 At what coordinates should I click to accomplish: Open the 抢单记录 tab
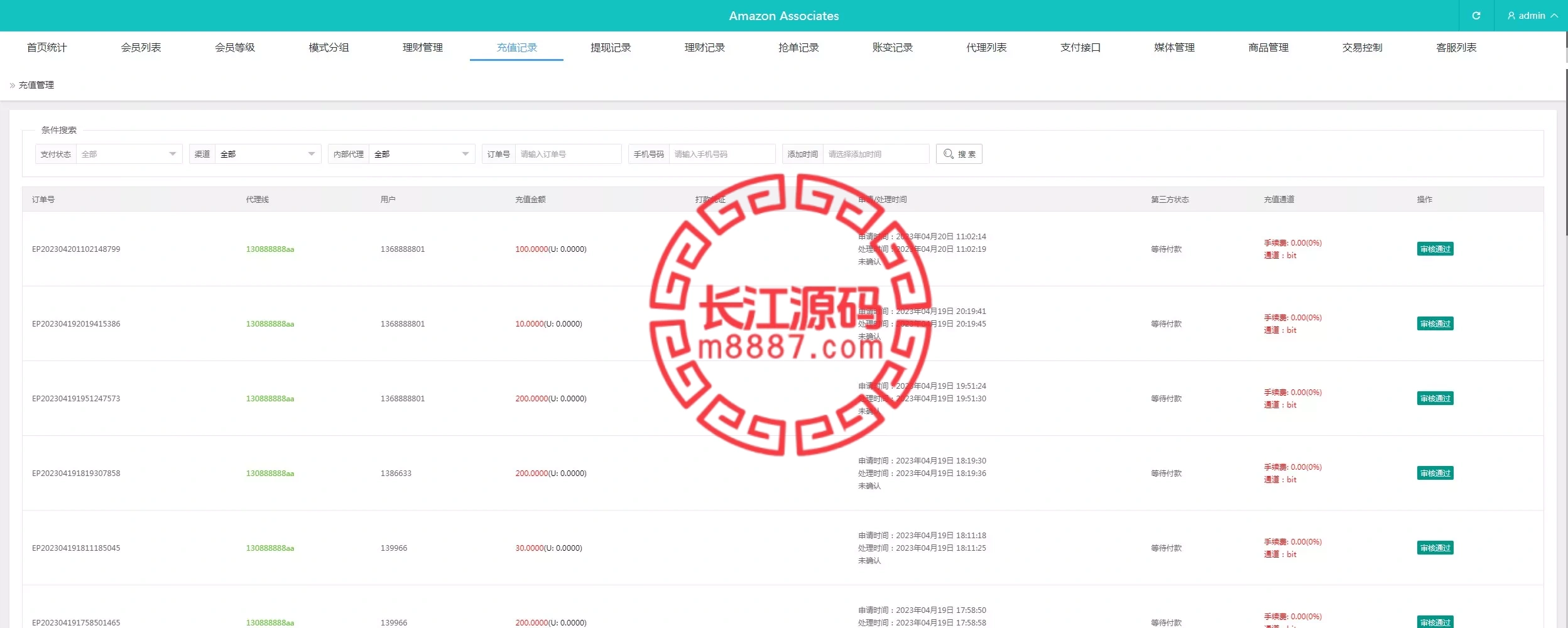tap(798, 47)
